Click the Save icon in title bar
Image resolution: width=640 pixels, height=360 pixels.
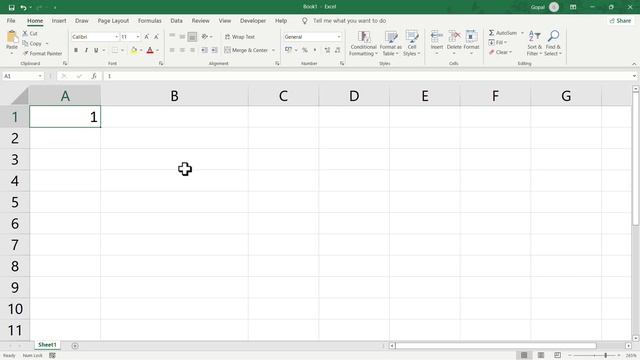(11, 7)
